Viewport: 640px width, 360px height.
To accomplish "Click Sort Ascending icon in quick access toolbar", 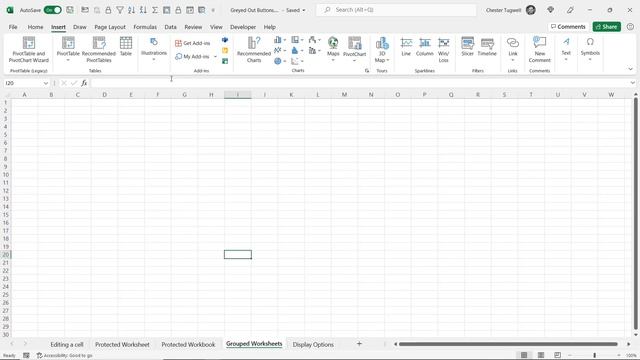I will point(131,10).
